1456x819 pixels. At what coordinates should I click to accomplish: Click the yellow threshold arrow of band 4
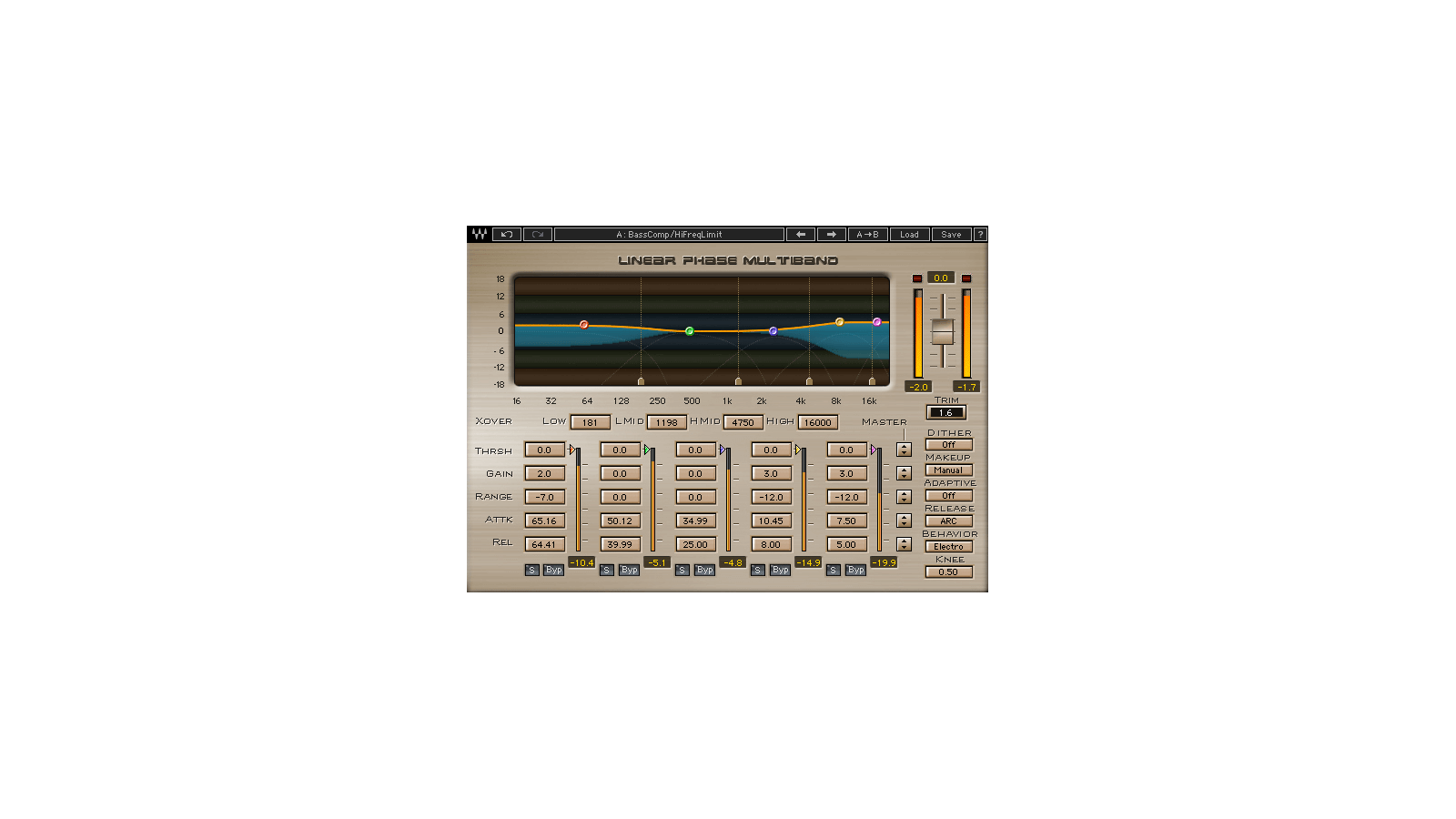798,450
